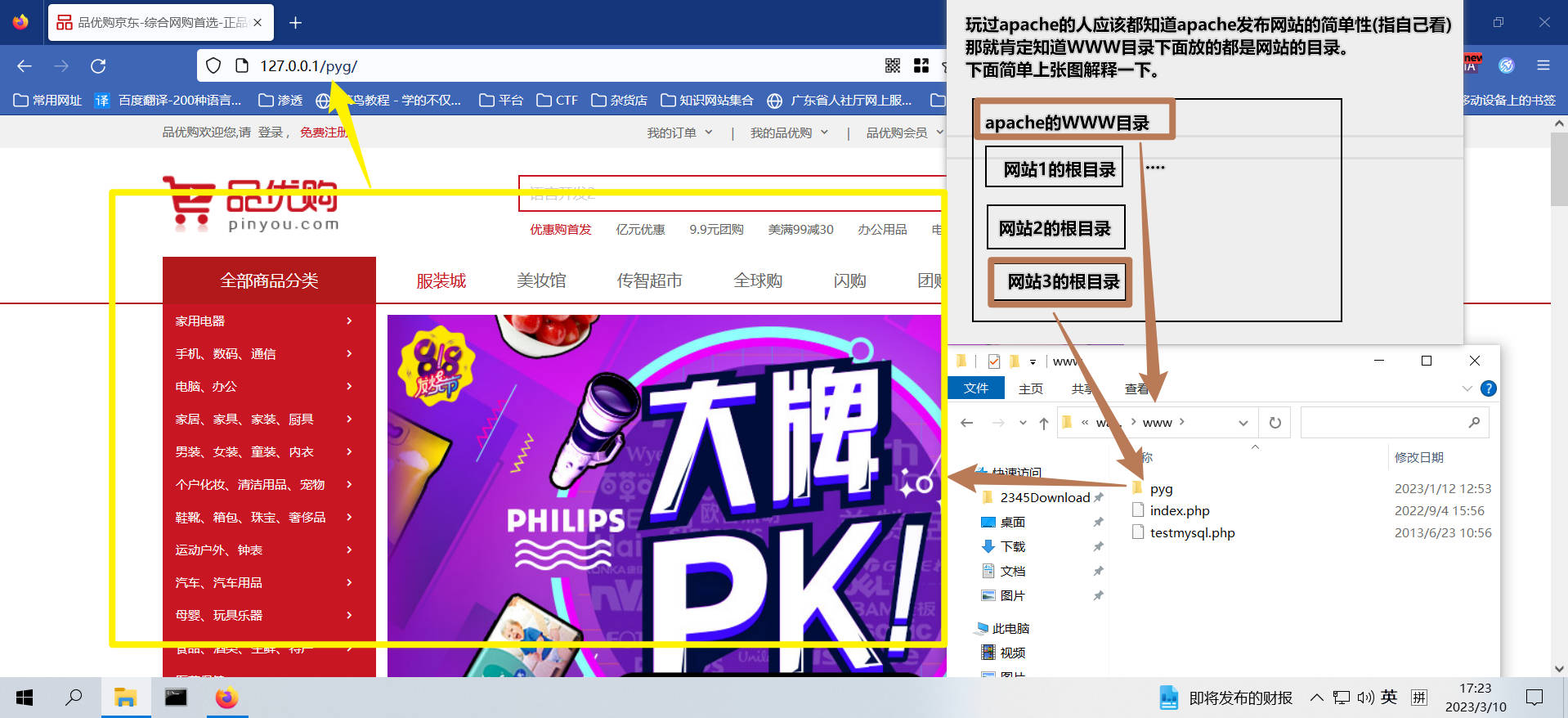This screenshot has height=718, width=1568.
Task: Open 广东省人社厅网上服务 bookmark
Action: click(x=840, y=101)
